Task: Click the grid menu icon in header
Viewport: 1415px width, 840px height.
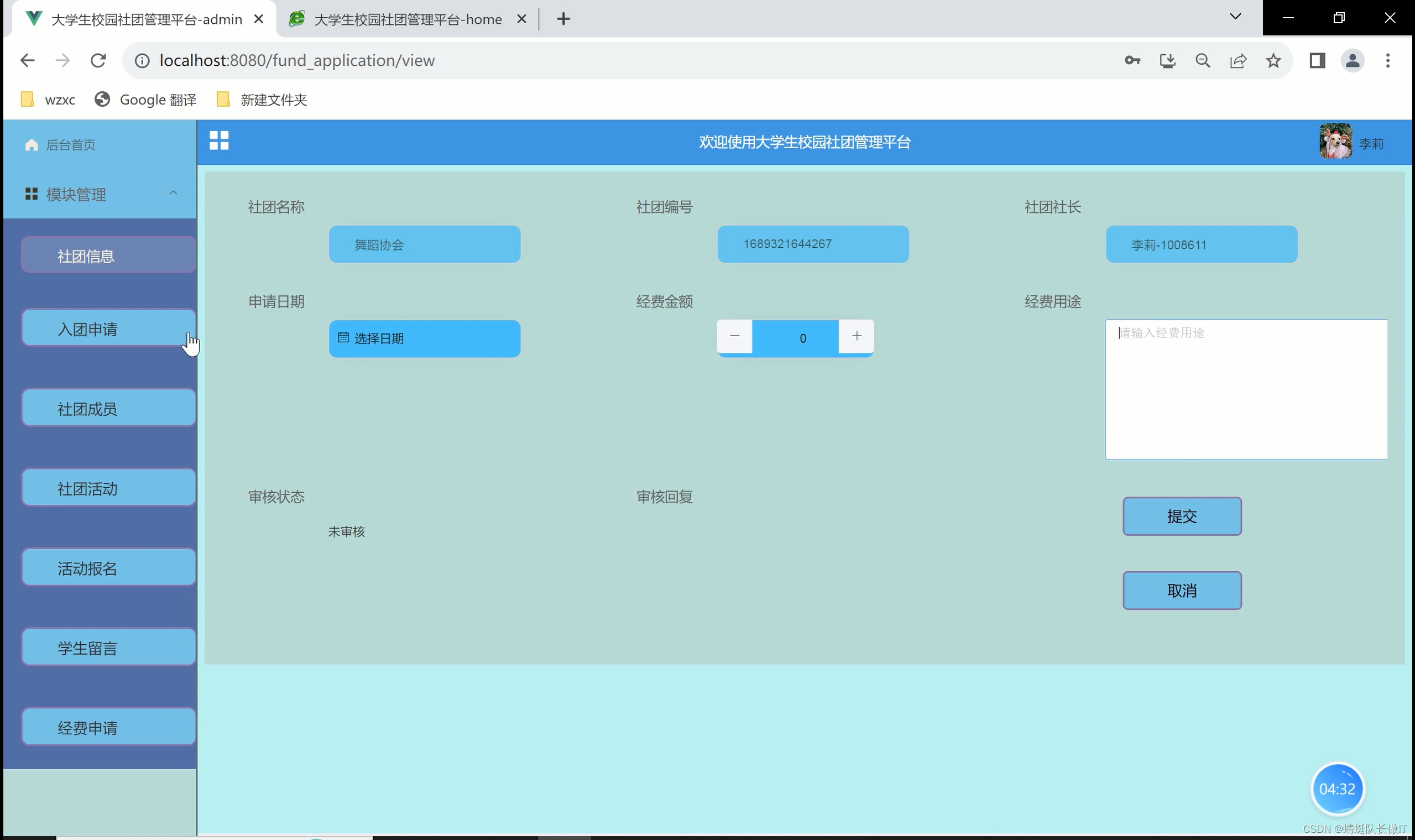Action: coord(219,140)
